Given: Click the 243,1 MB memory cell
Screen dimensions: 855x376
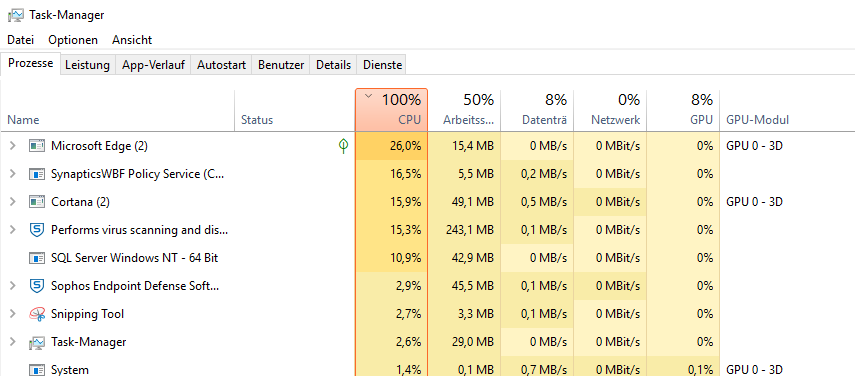Looking at the screenshot, I should 464,230.
